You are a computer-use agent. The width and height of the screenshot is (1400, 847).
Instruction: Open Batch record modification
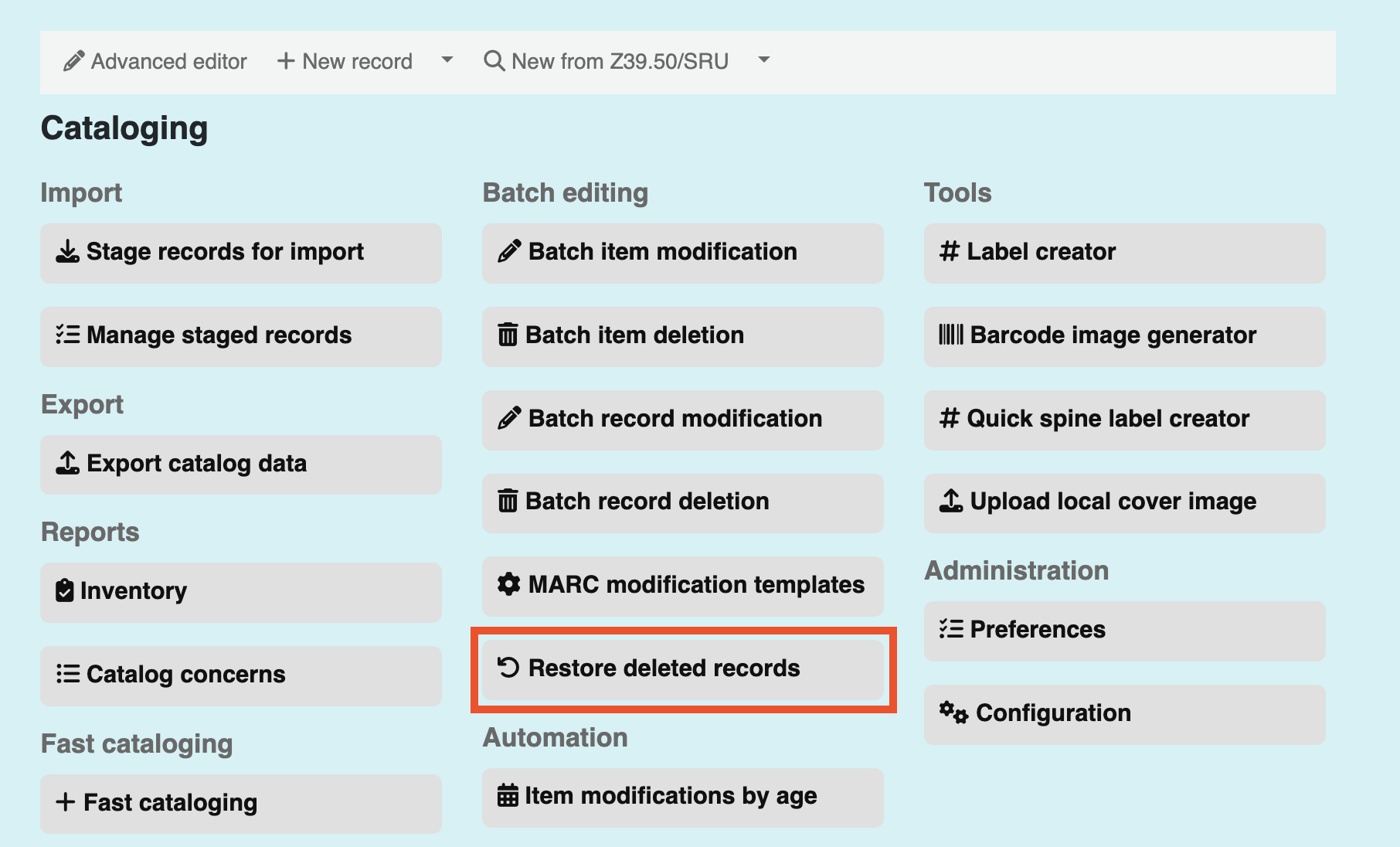point(683,420)
